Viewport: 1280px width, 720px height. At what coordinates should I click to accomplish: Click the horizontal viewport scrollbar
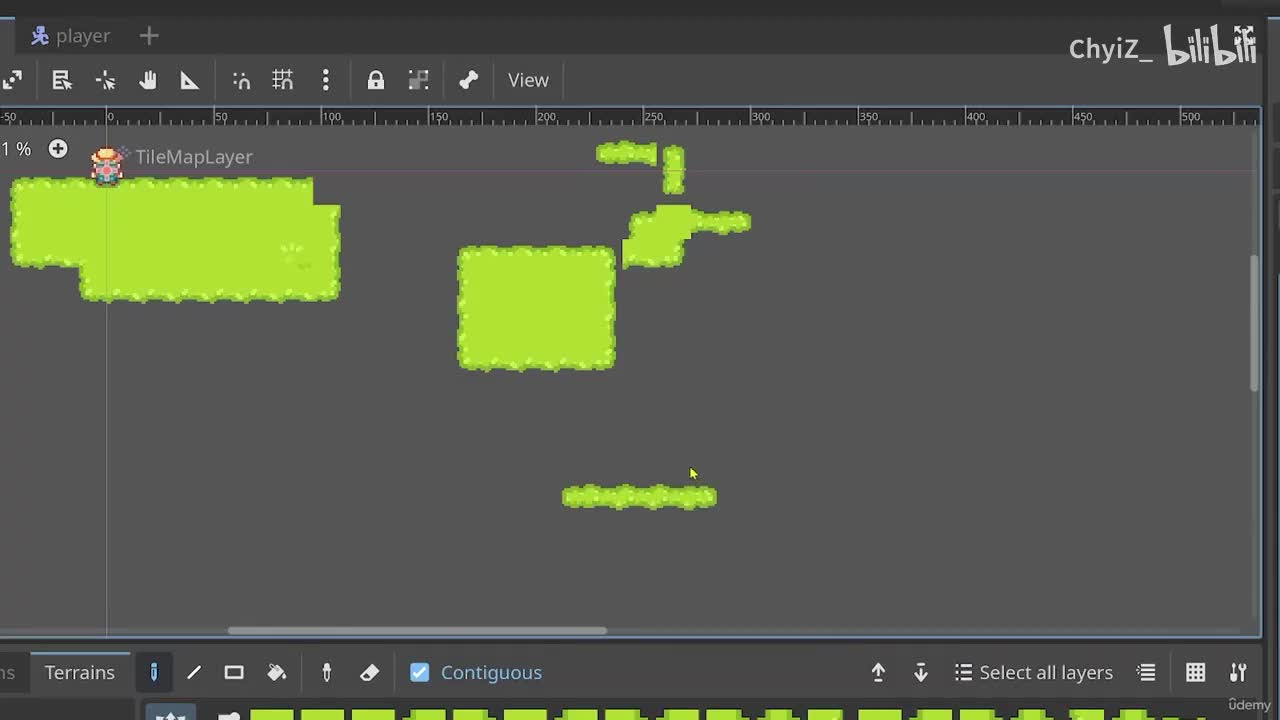(417, 630)
